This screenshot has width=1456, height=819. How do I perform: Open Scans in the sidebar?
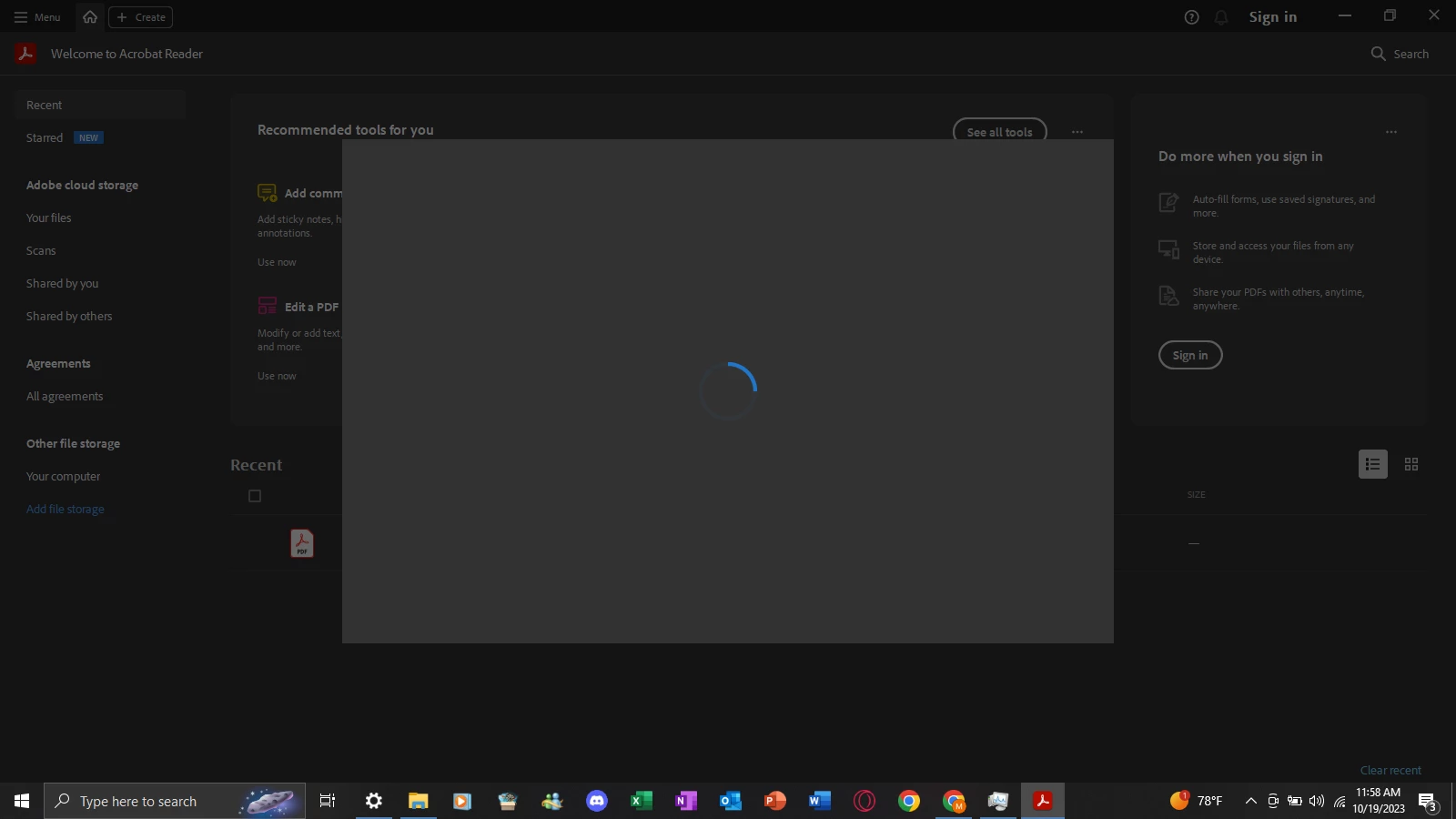41,251
